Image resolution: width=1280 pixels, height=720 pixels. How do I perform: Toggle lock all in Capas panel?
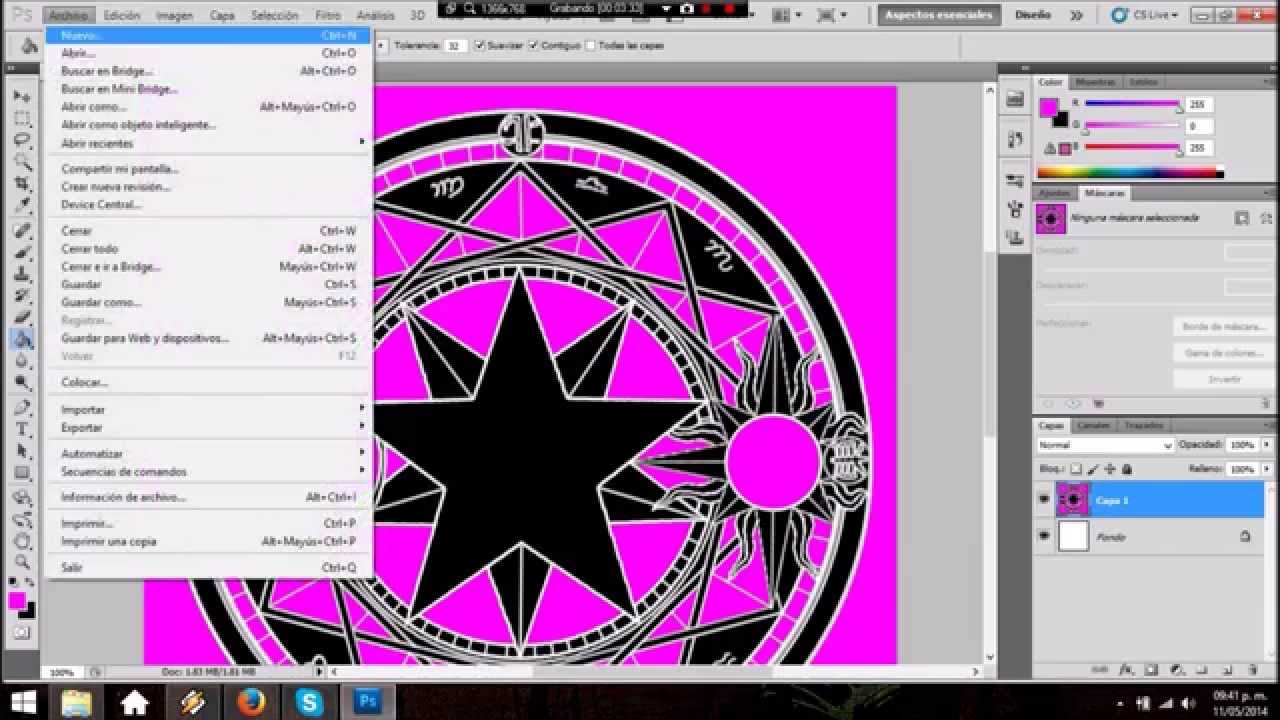pos(1127,469)
